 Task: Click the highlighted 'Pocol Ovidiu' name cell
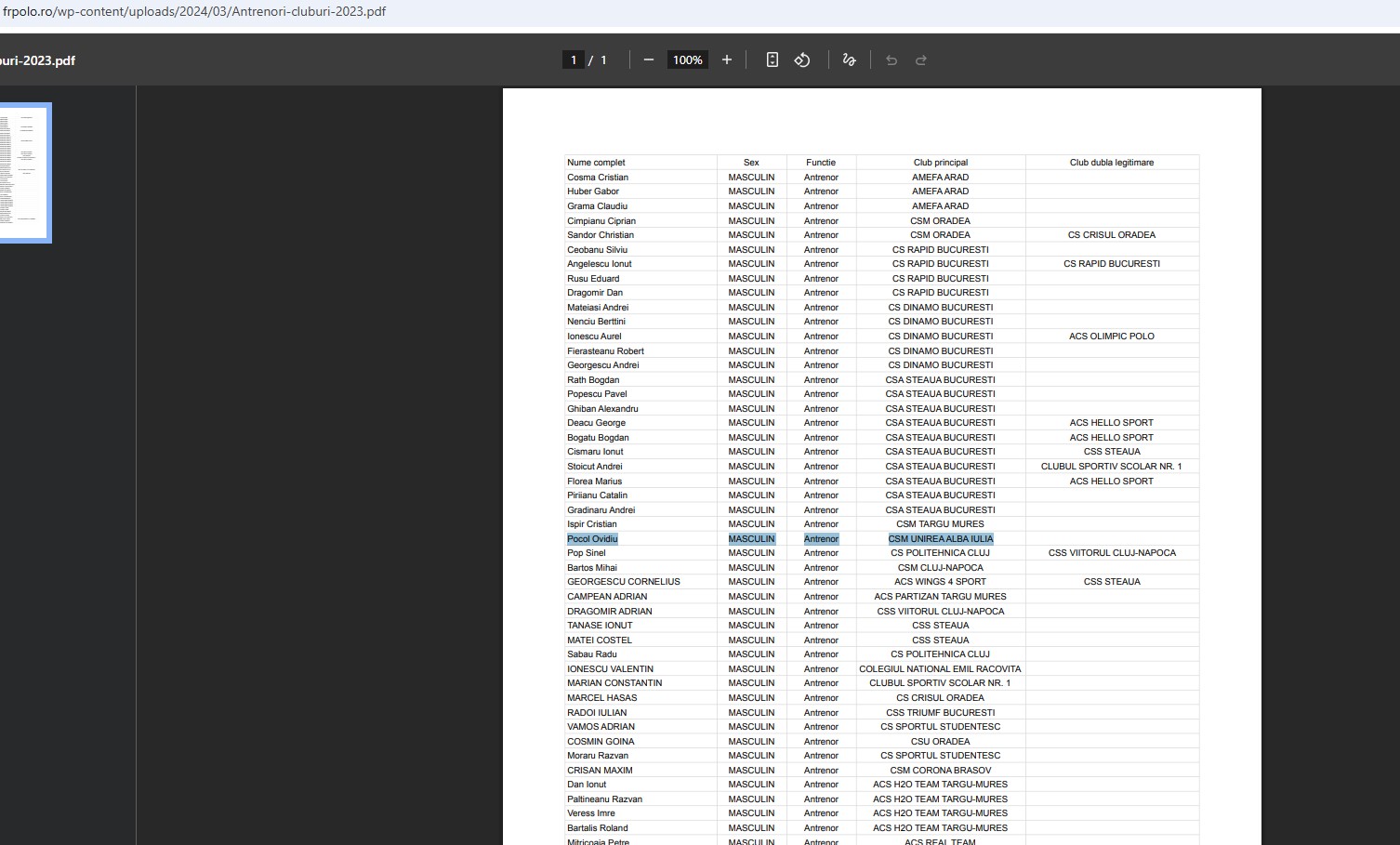pos(592,539)
